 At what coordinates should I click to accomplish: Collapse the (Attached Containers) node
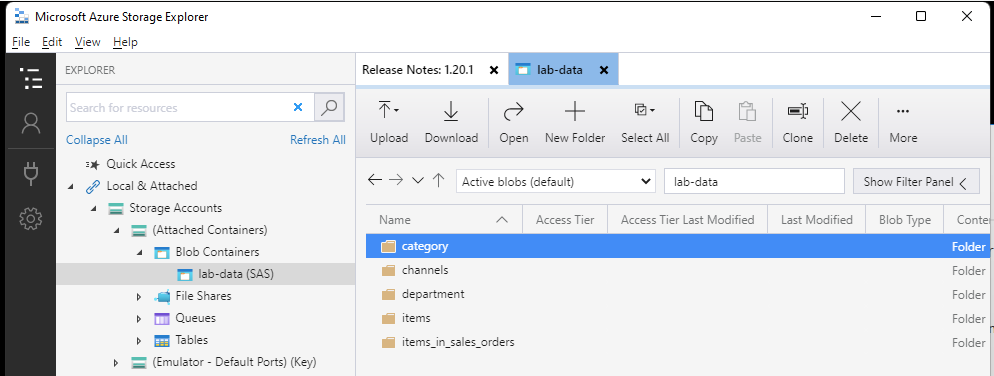point(117,231)
